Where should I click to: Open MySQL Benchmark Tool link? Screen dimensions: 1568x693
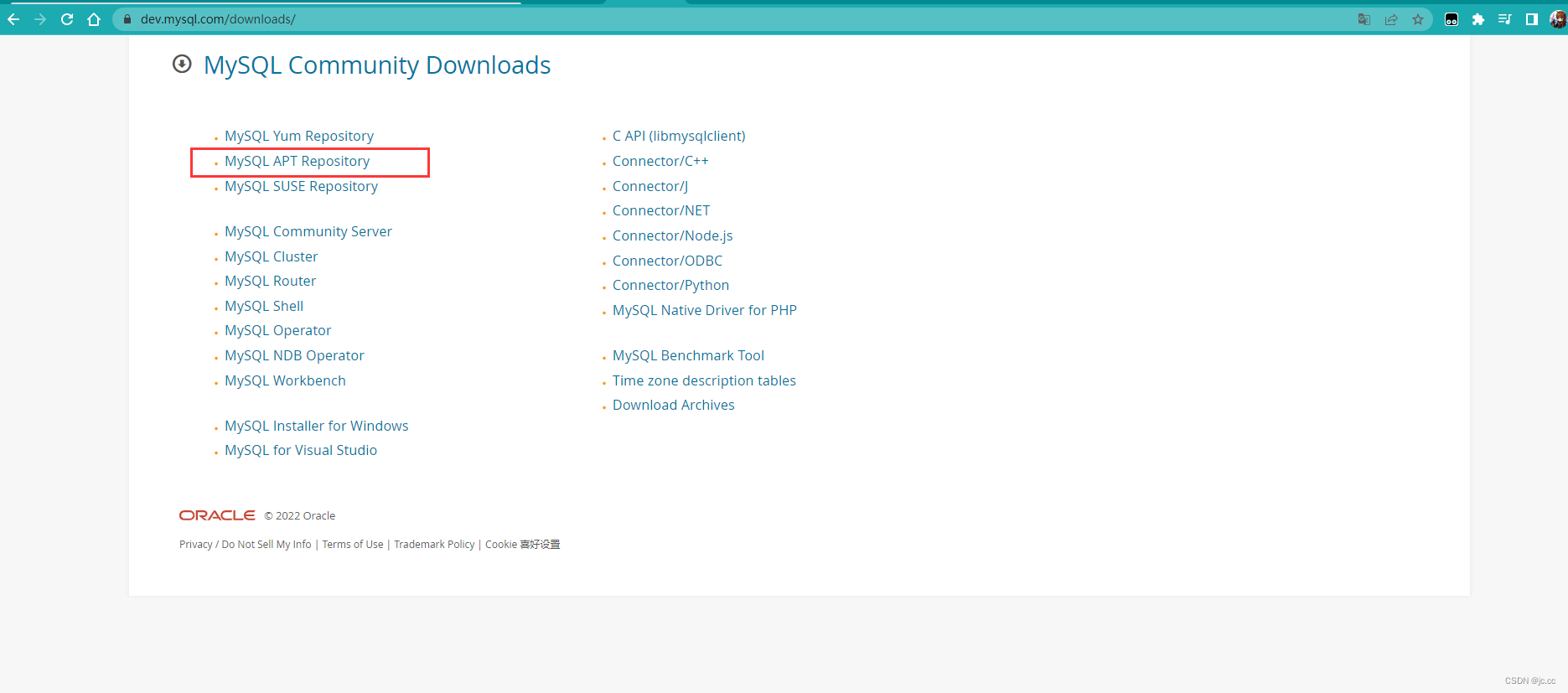(x=688, y=355)
